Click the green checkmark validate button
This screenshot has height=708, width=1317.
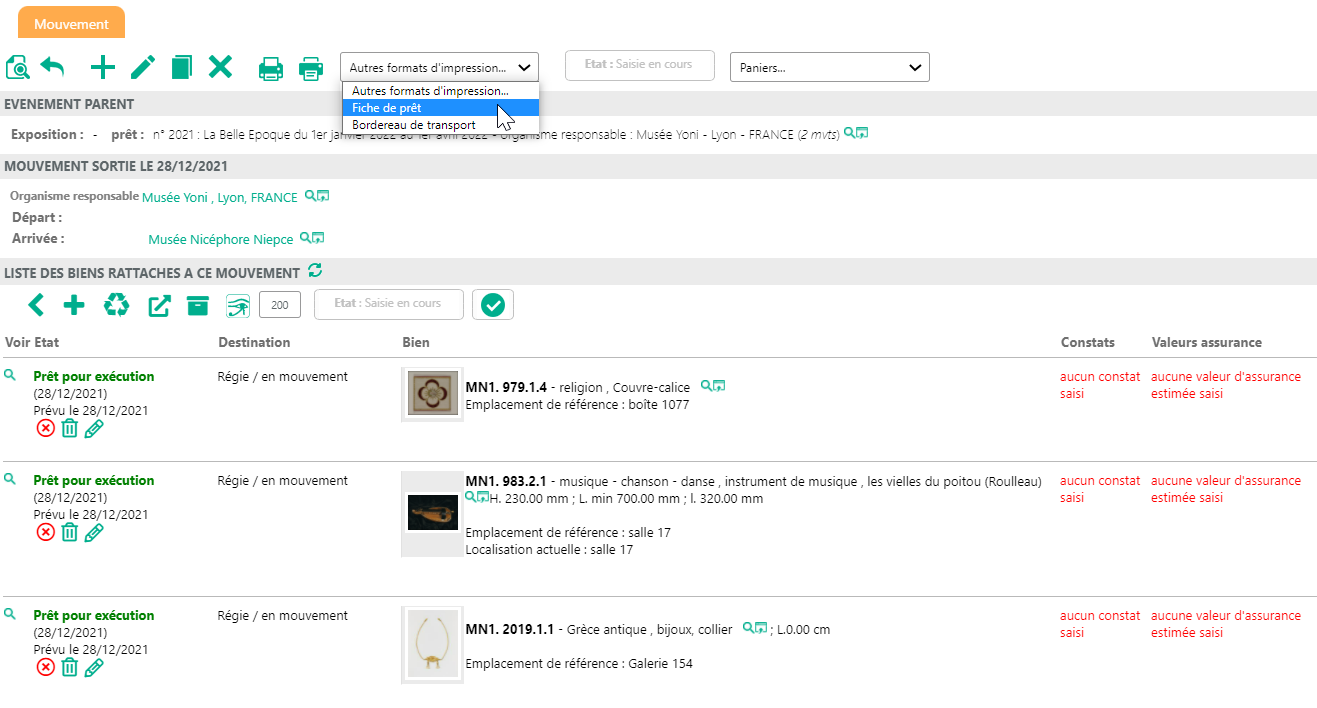pyautogui.click(x=493, y=306)
